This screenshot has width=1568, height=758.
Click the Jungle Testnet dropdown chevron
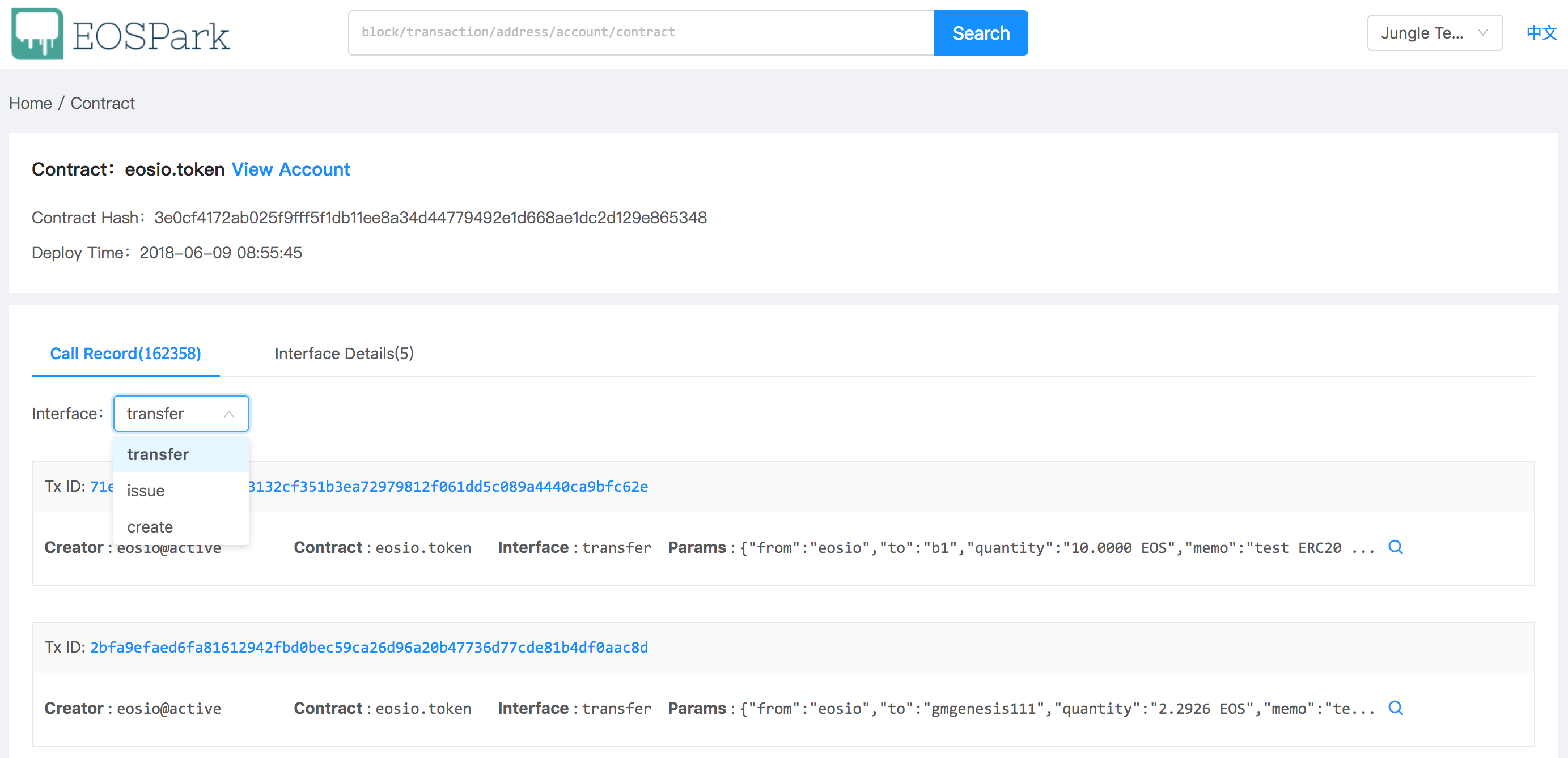[x=1483, y=32]
